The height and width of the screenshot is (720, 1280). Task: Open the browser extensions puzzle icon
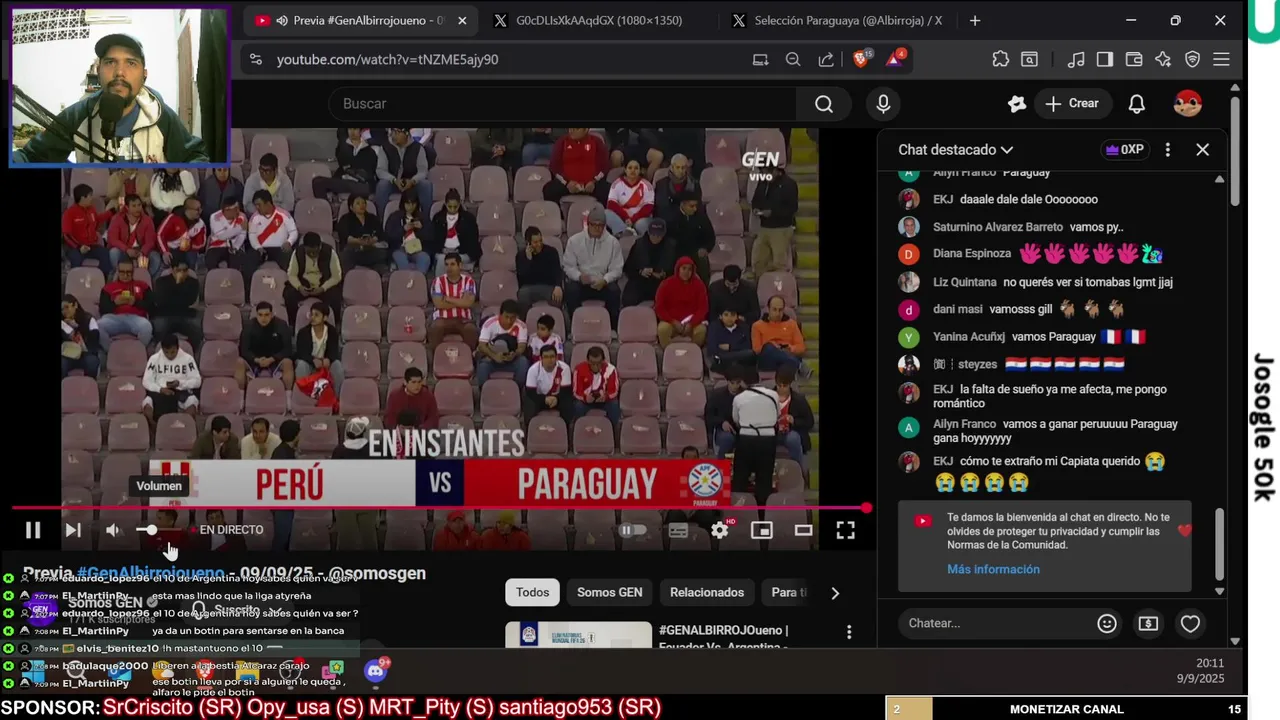[x=1001, y=60]
